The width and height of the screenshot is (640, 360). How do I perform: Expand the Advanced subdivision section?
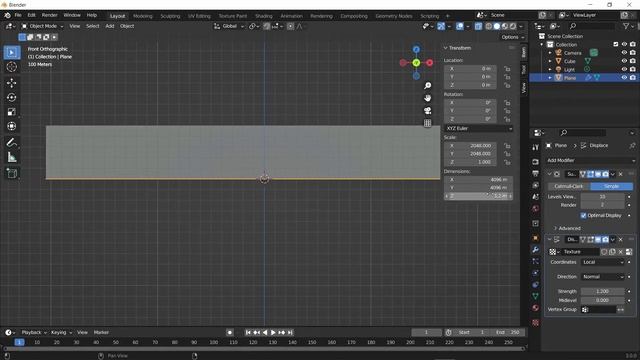567,228
